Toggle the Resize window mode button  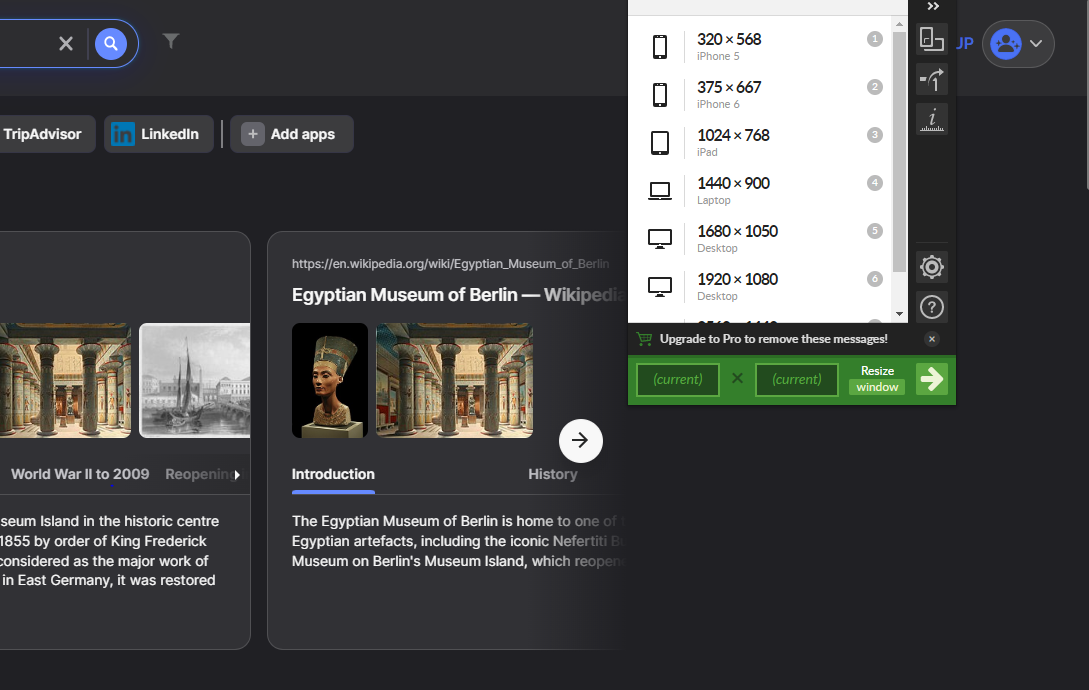(x=877, y=379)
